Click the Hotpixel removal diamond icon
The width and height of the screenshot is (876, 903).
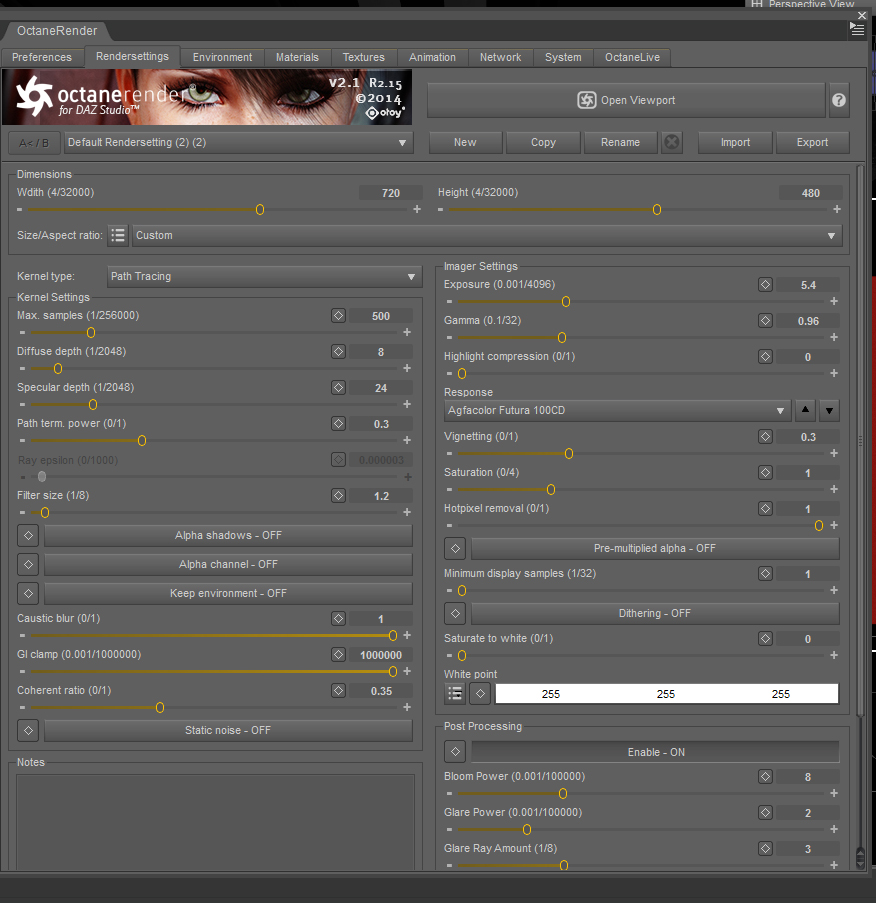click(x=765, y=509)
